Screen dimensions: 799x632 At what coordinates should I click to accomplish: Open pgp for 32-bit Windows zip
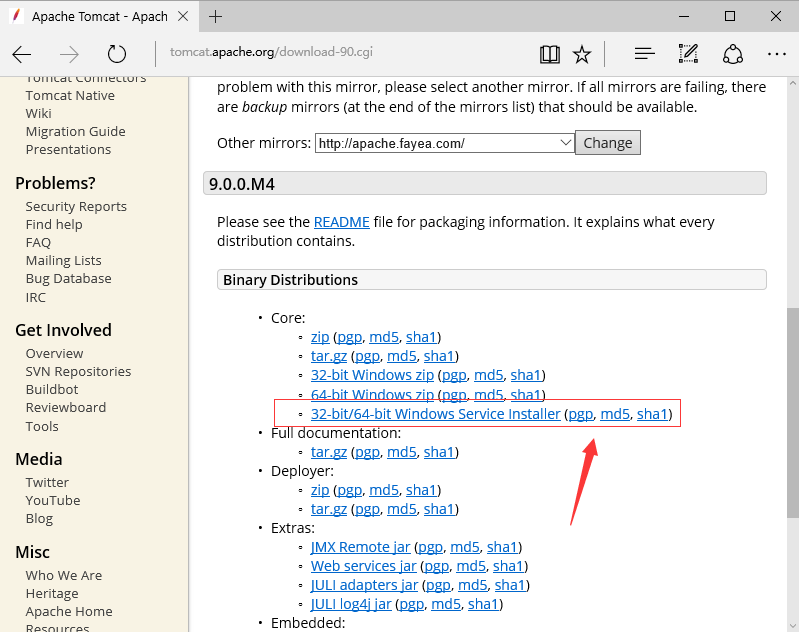click(x=454, y=376)
